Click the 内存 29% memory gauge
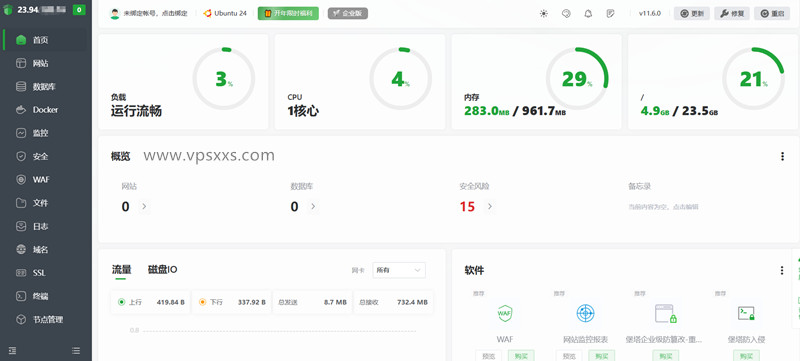Screen dimensions: 800x361 tap(577, 79)
